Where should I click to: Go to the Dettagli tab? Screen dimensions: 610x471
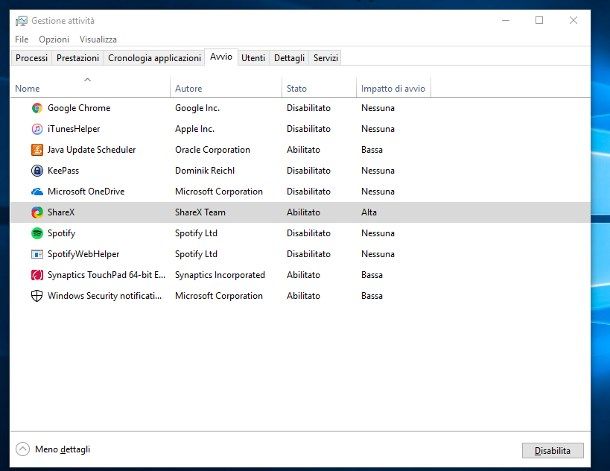pyautogui.click(x=289, y=58)
